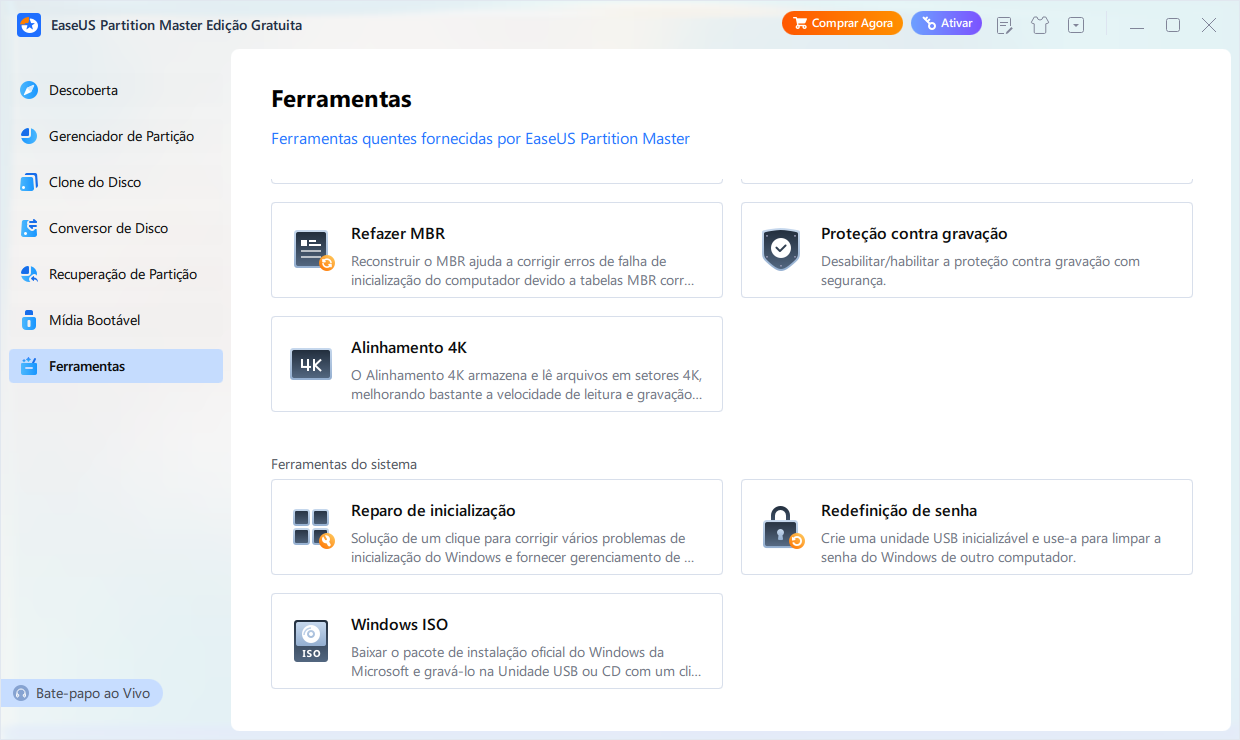Open Recuperação de Partição page

tap(116, 274)
